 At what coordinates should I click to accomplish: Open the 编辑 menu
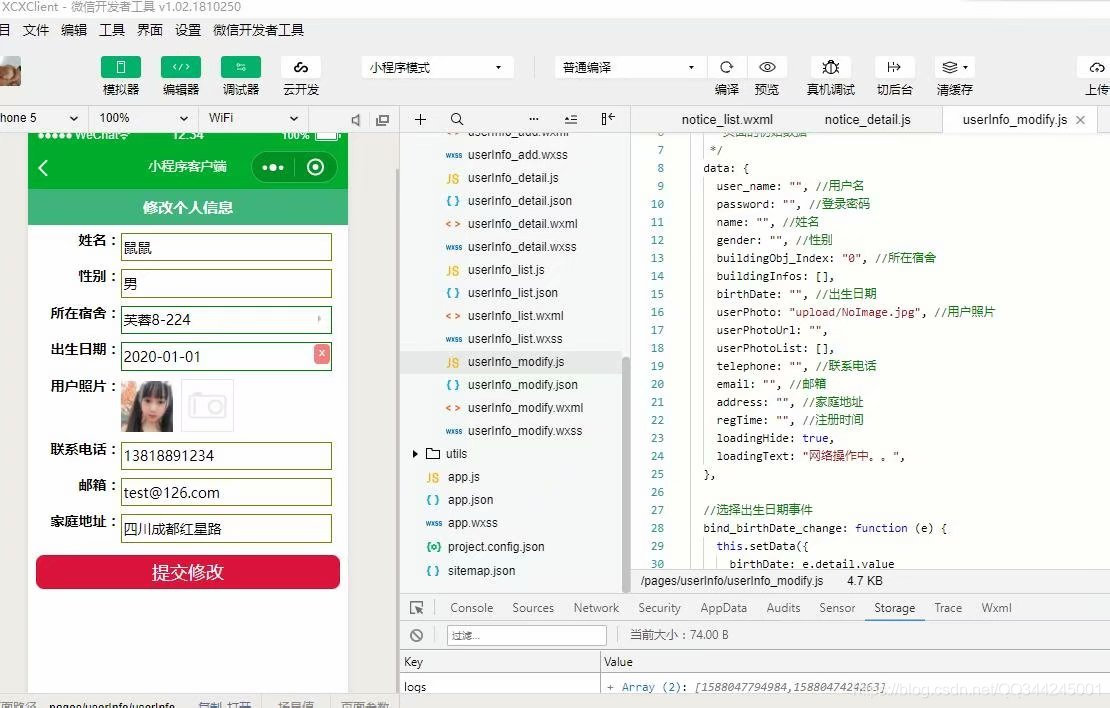(x=74, y=30)
